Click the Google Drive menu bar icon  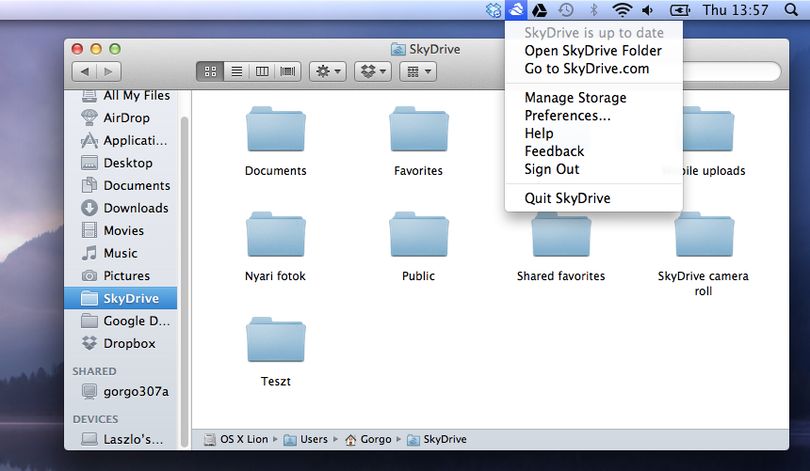pyautogui.click(x=540, y=10)
